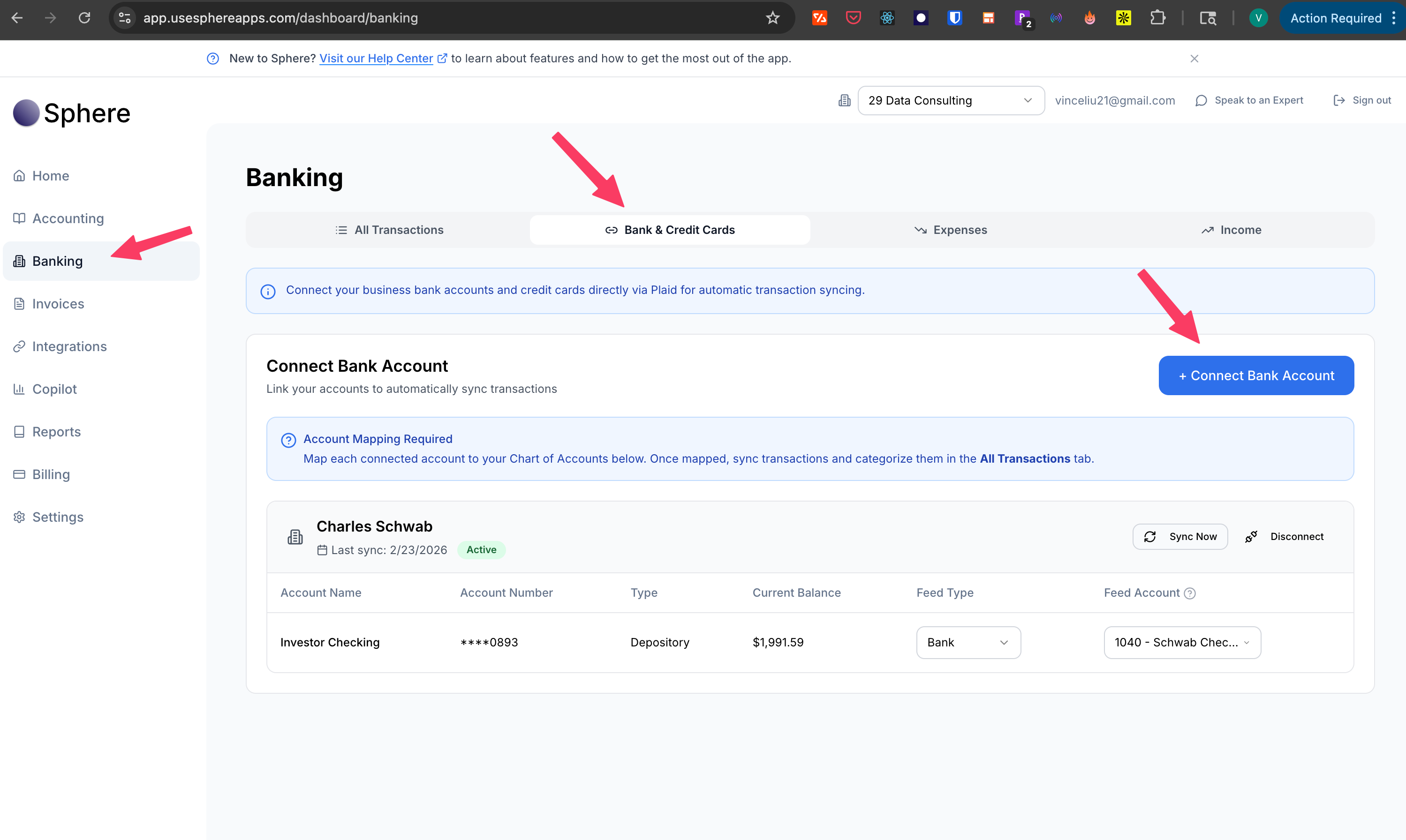The height and width of the screenshot is (840, 1406).
Task: Click the Account Name column header
Action: click(320, 593)
